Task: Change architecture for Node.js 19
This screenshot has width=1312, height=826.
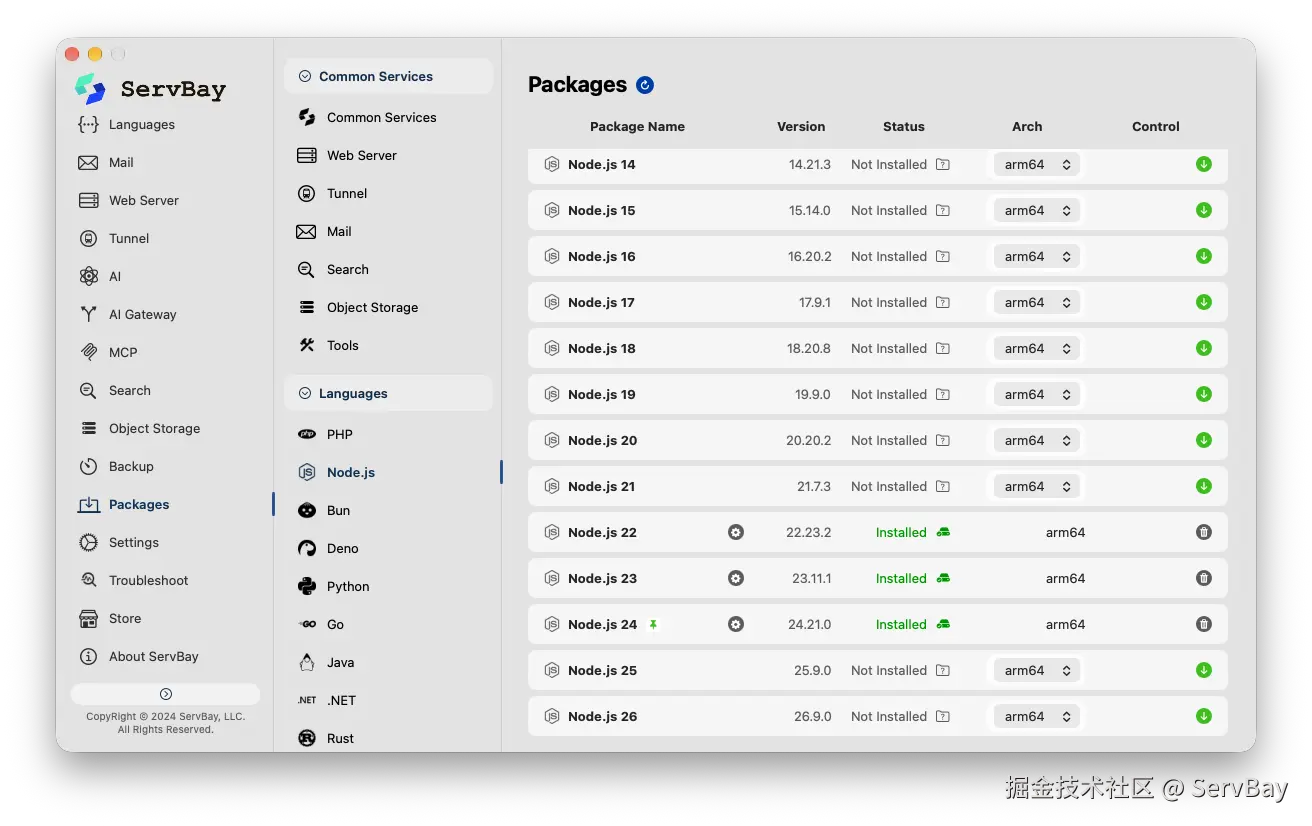Action: [x=1037, y=394]
